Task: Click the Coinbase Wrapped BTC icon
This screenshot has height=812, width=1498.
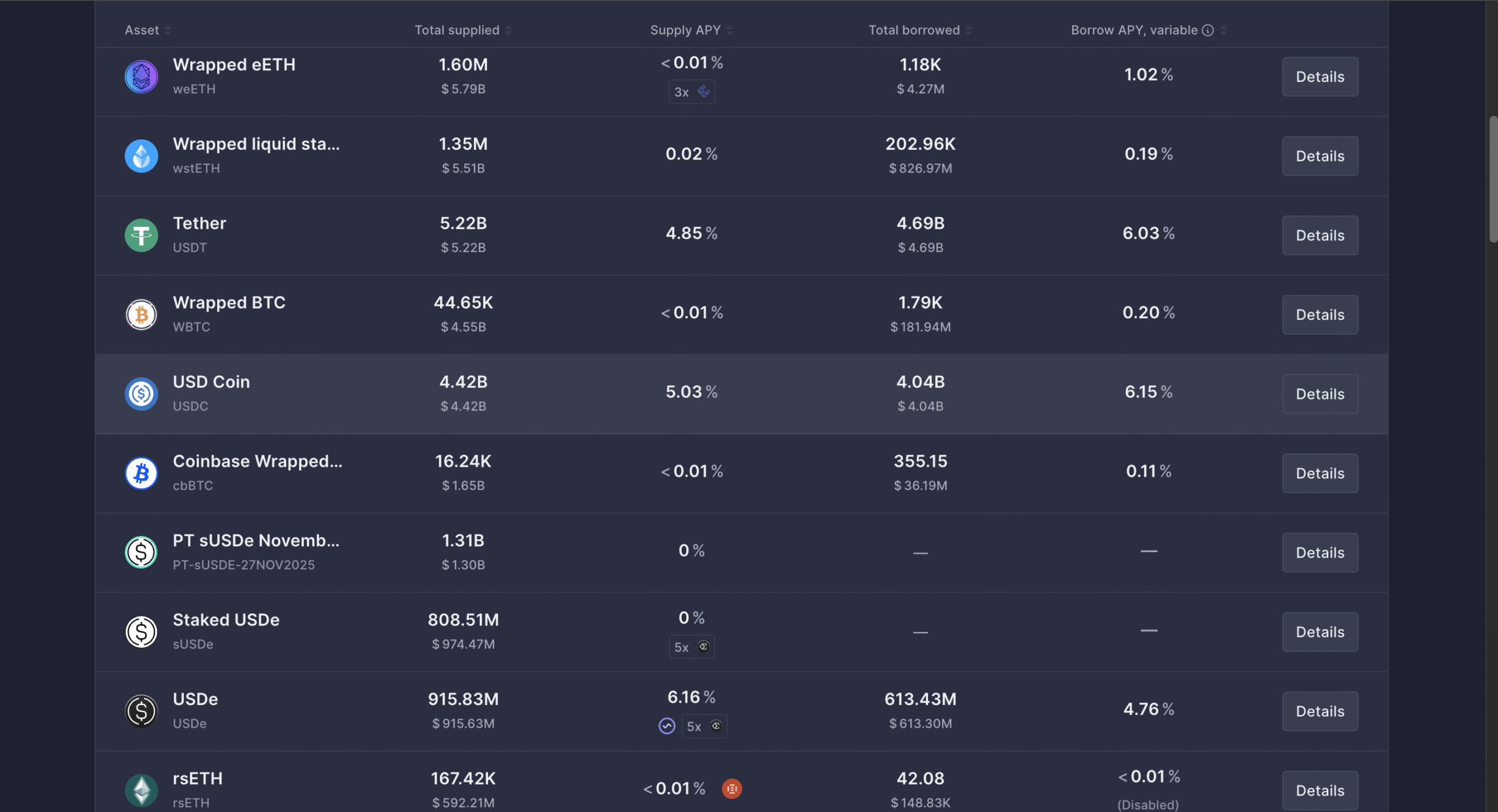Action: pyautogui.click(x=141, y=473)
